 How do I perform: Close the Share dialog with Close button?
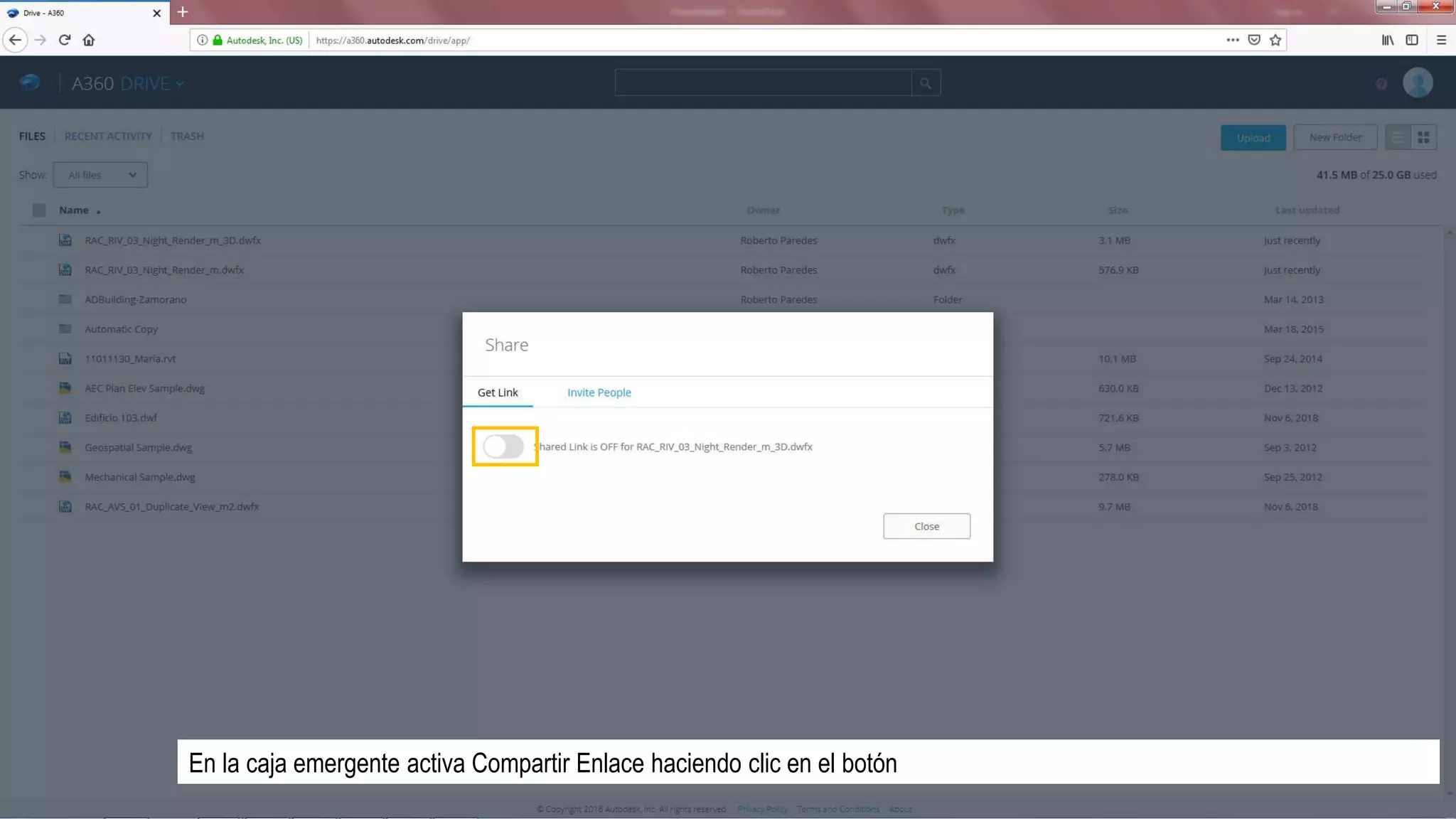pyautogui.click(x=926, y=526)
